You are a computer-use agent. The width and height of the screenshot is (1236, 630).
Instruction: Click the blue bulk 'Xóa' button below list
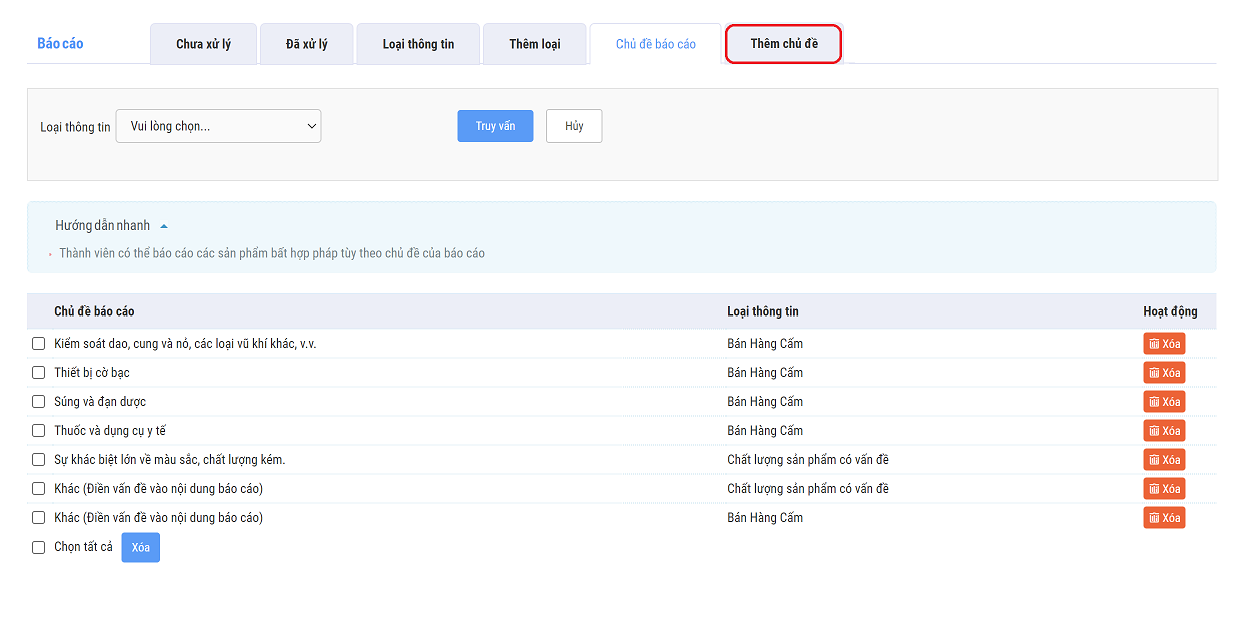click(x=141, y=548)
